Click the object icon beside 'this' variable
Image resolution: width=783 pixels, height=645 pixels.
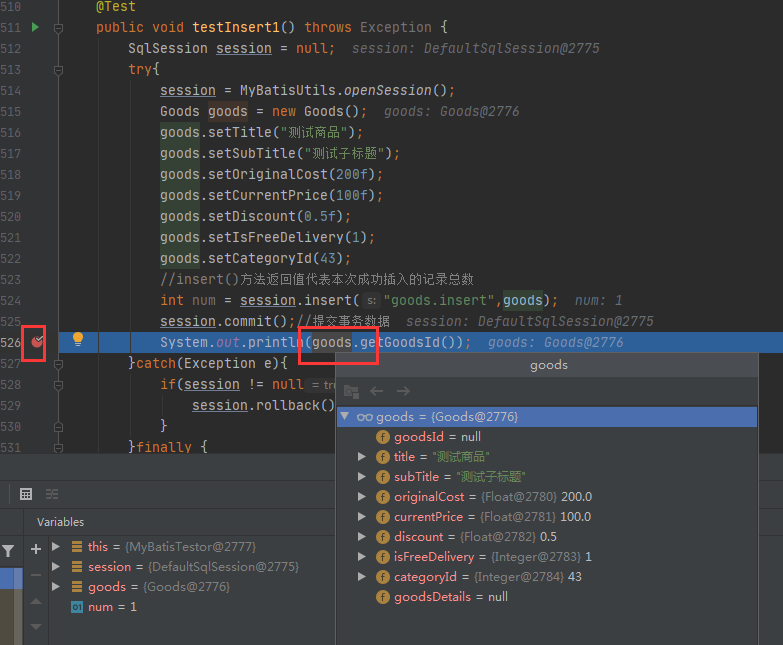coord(77,547)
